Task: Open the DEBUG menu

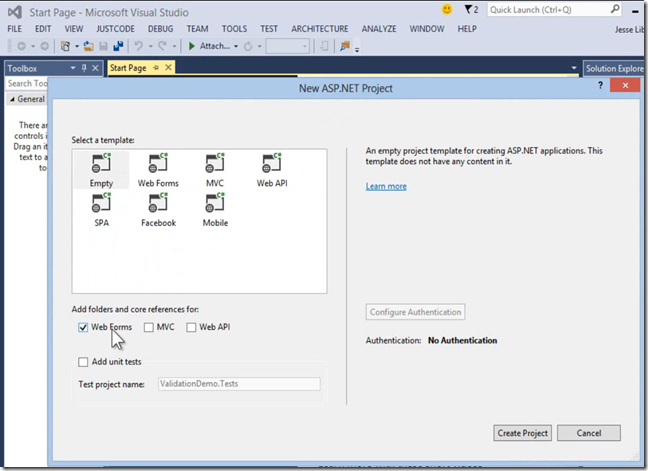Action: pyautogui.click(x=160, y=29)
